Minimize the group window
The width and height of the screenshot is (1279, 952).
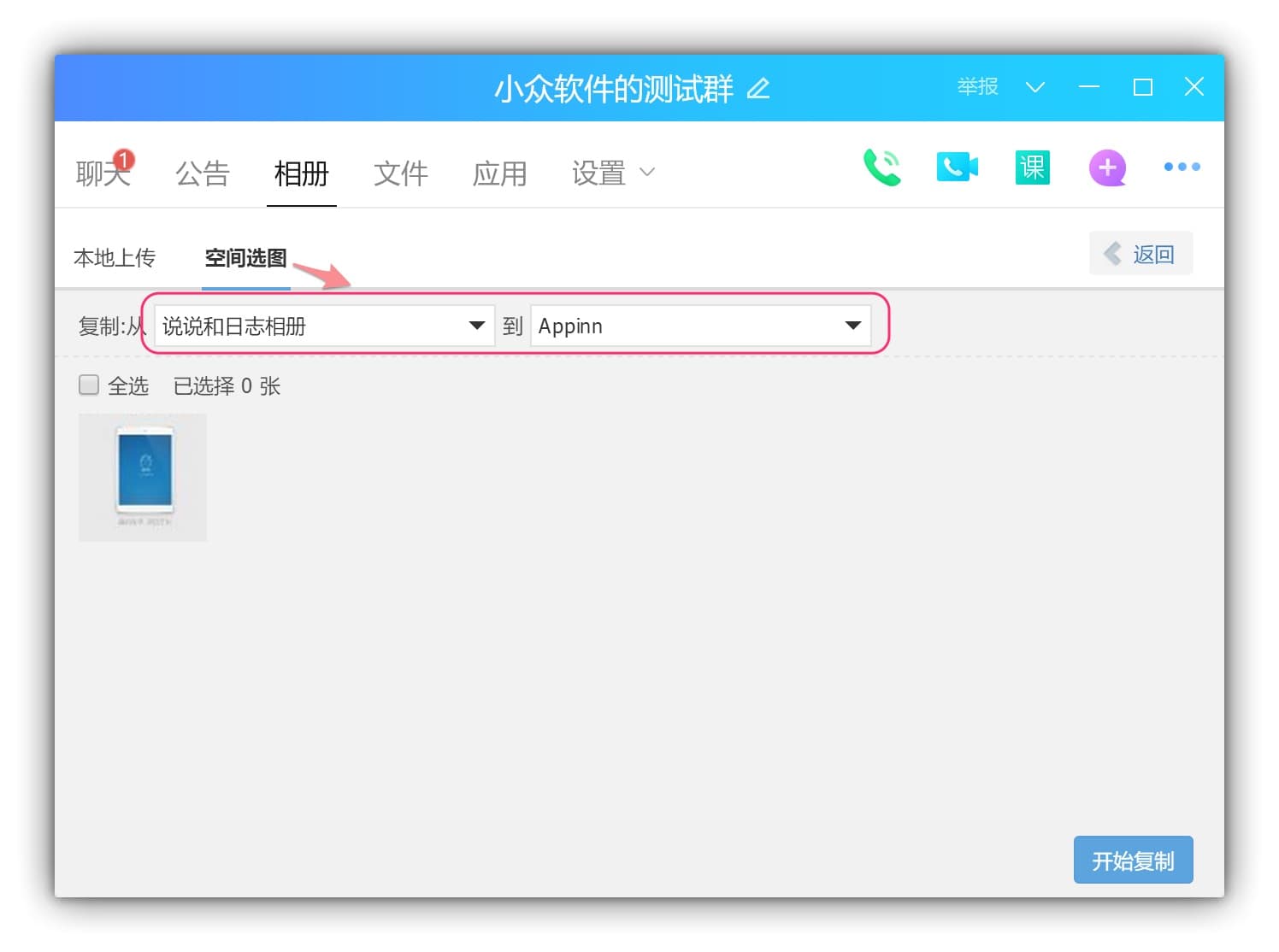1088,87
